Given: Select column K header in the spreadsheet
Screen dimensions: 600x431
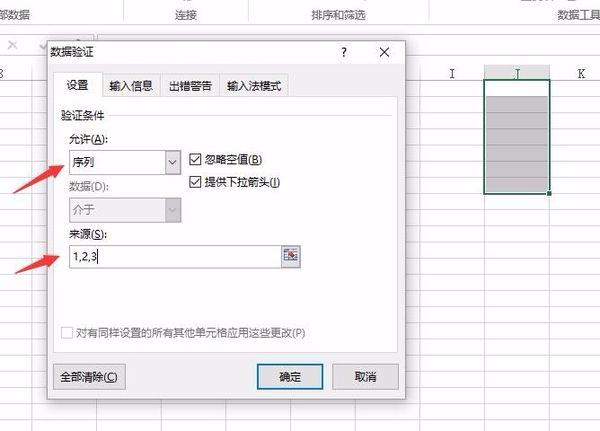Looking at the screenshot, I should coord(581,73).
